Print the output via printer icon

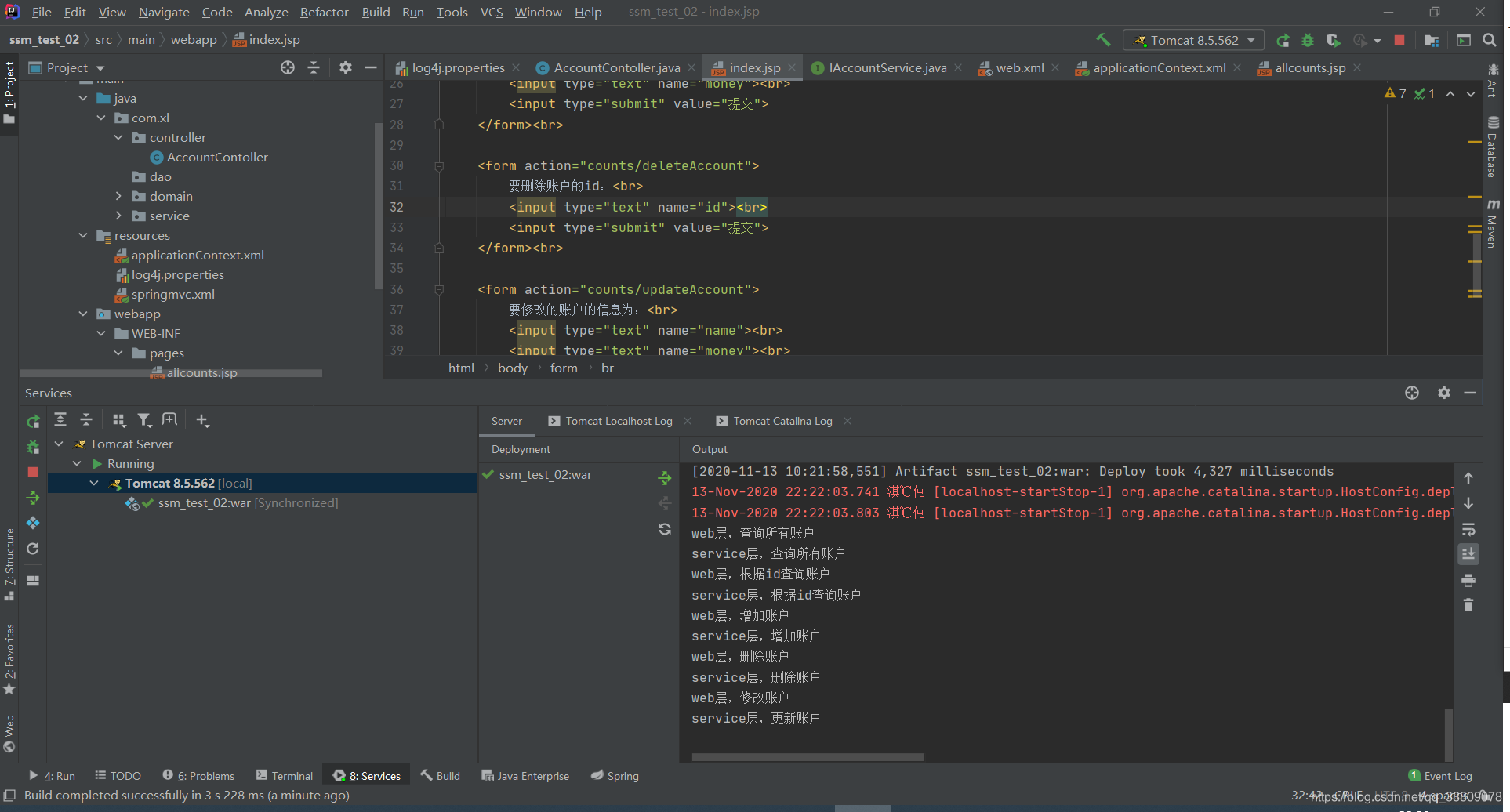(1468, 580)
